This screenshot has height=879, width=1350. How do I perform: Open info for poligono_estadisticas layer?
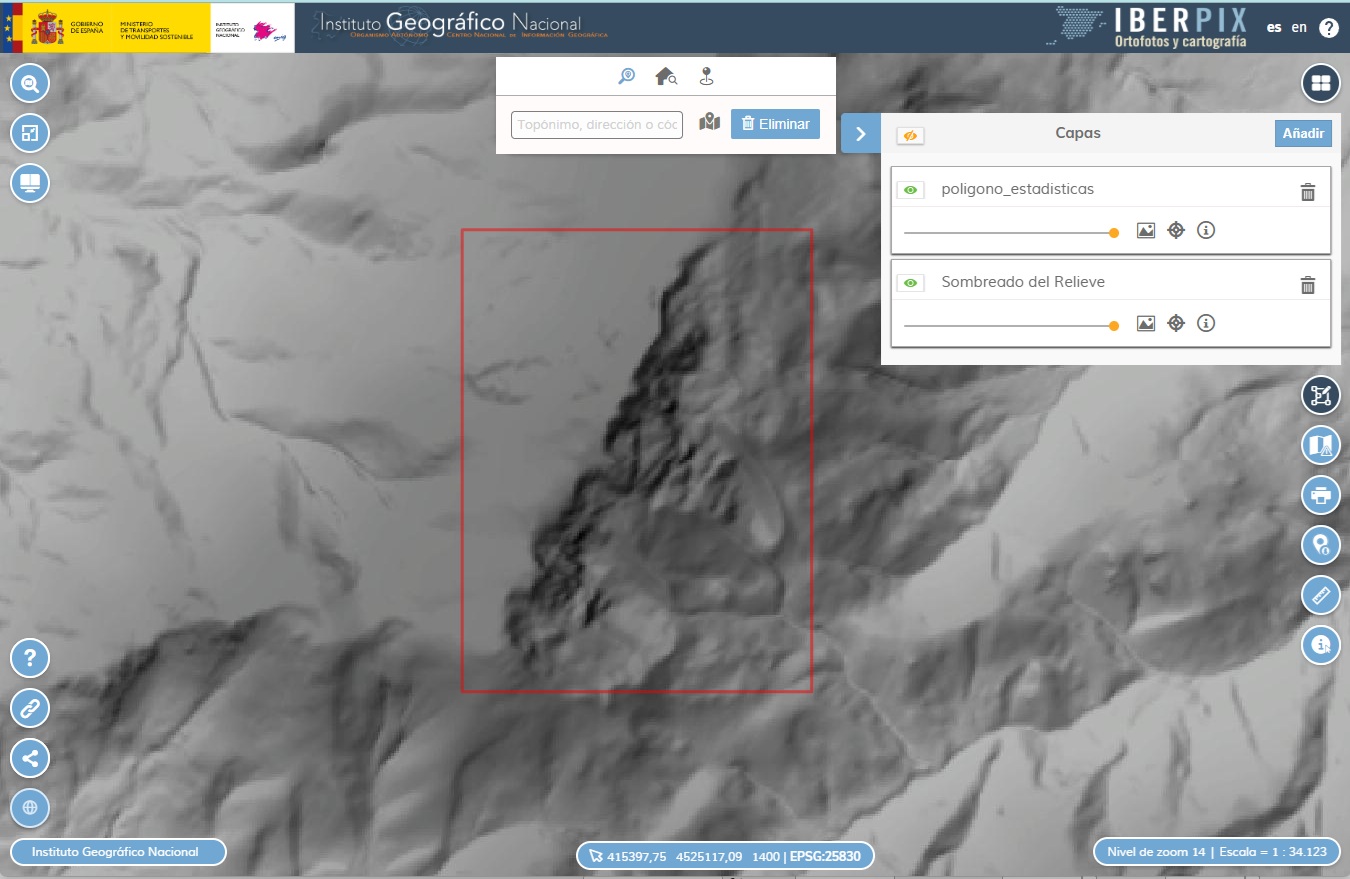(x=1206, y=230)
